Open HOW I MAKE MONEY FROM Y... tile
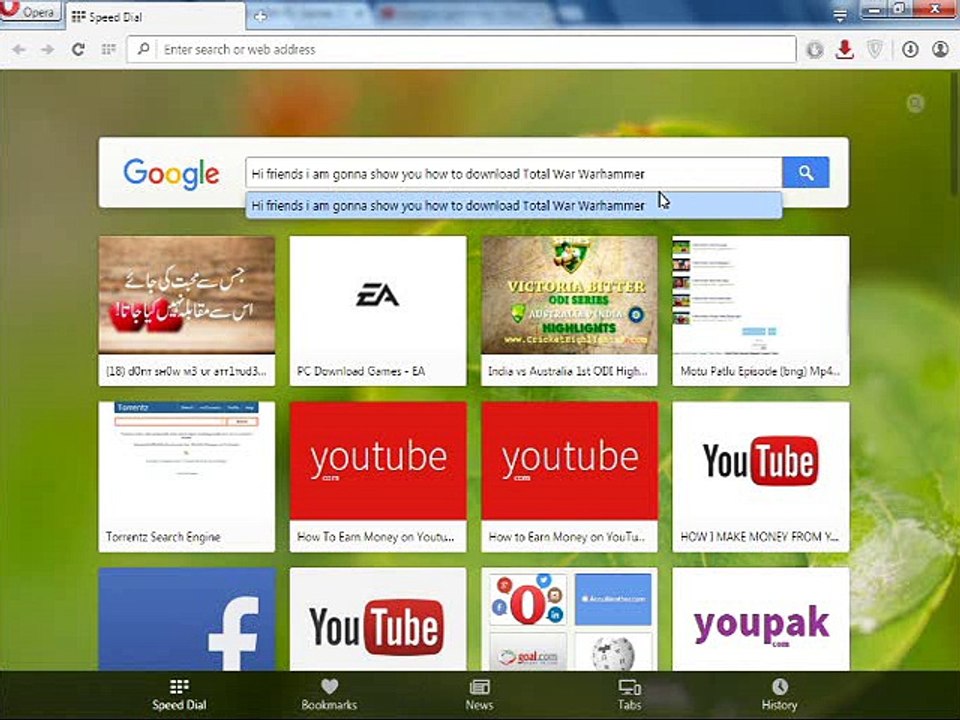Viewport: 960px width, 720px height. pos(760,477)
